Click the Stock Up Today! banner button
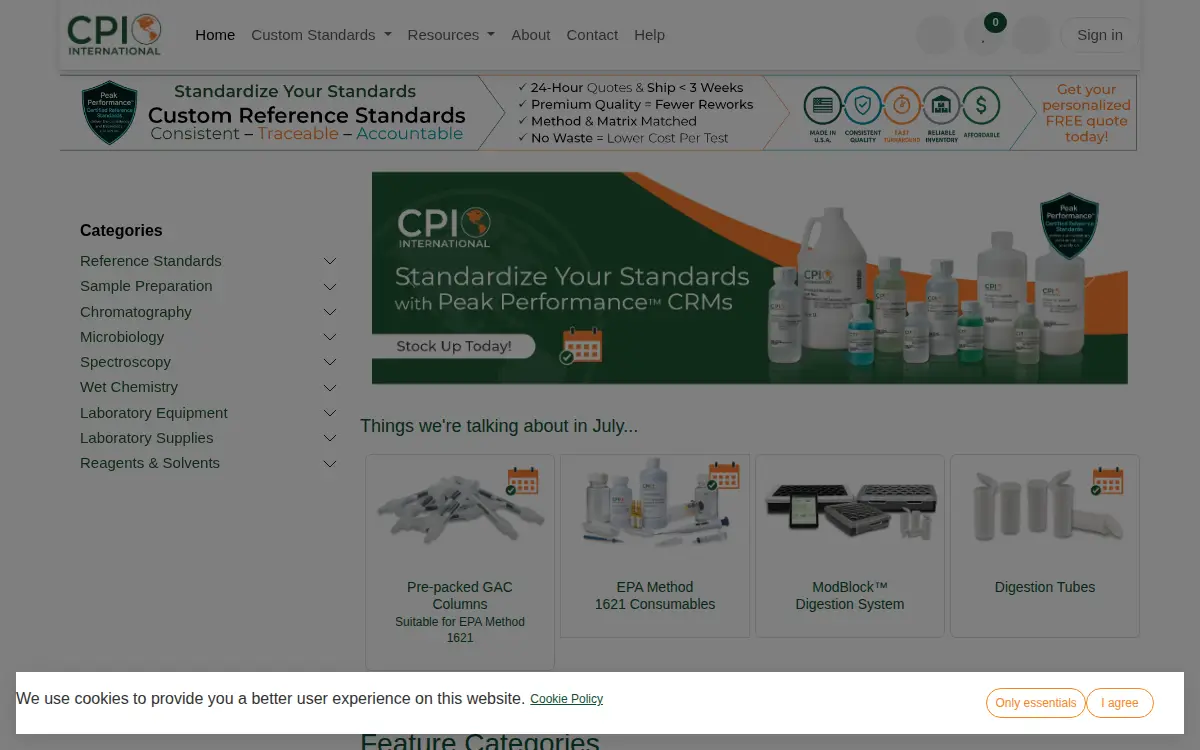 pos(453,346)
